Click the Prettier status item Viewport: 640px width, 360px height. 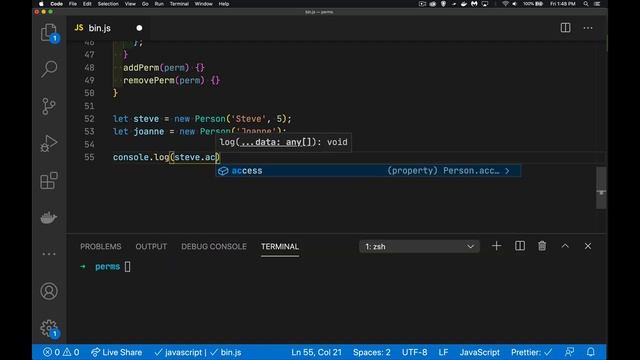point(531,352)
